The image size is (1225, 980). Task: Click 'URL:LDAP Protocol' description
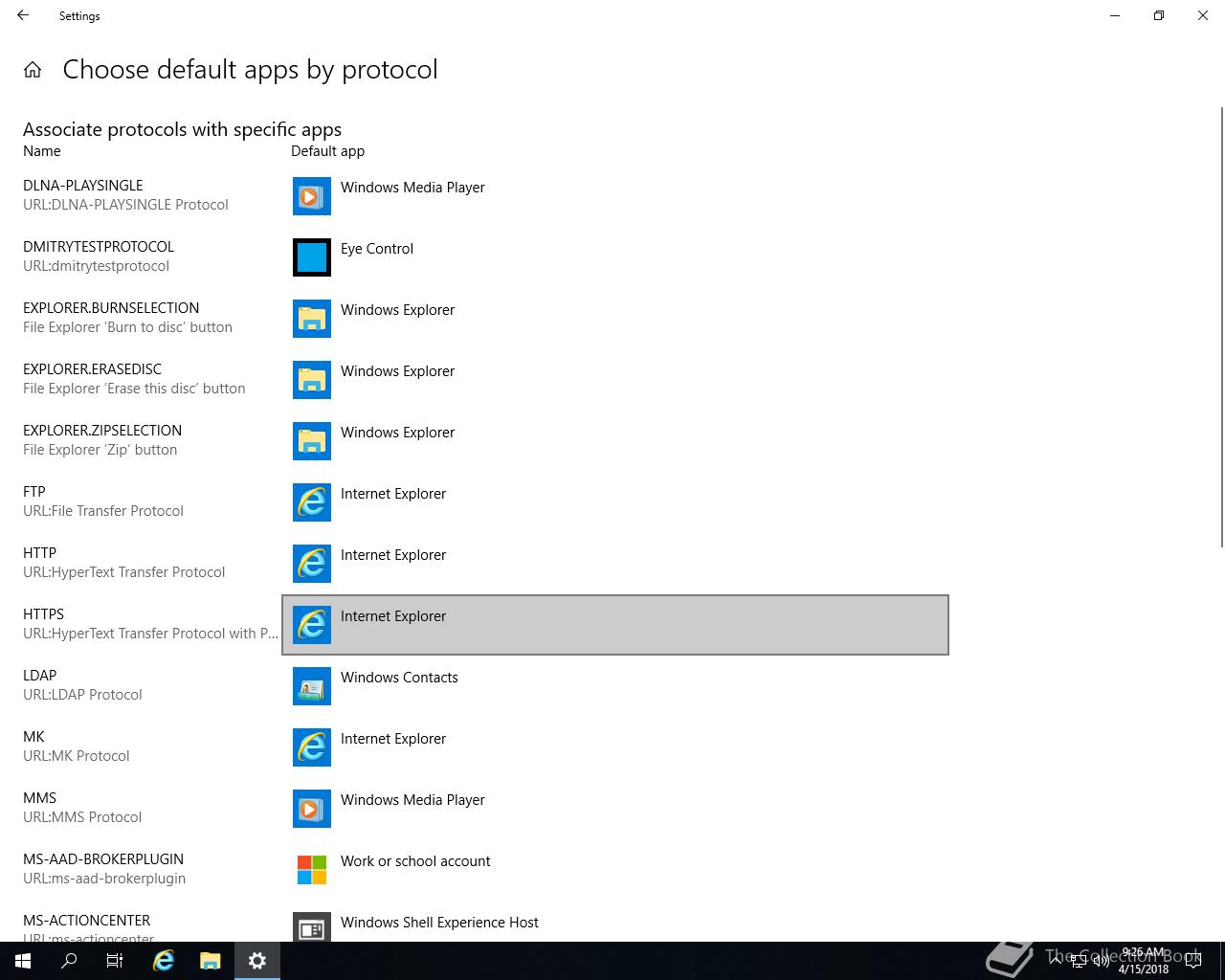click(x=82, y=695)
